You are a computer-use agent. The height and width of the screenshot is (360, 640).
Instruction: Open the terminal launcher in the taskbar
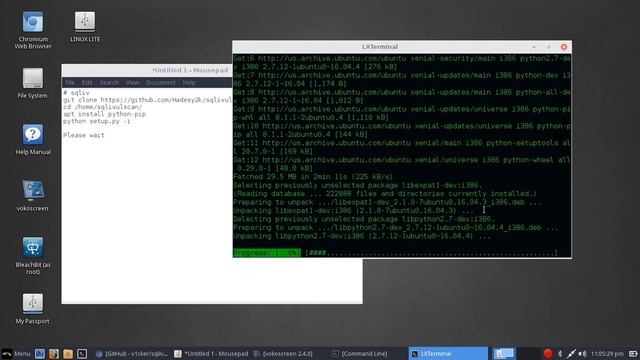coord(82,353)
